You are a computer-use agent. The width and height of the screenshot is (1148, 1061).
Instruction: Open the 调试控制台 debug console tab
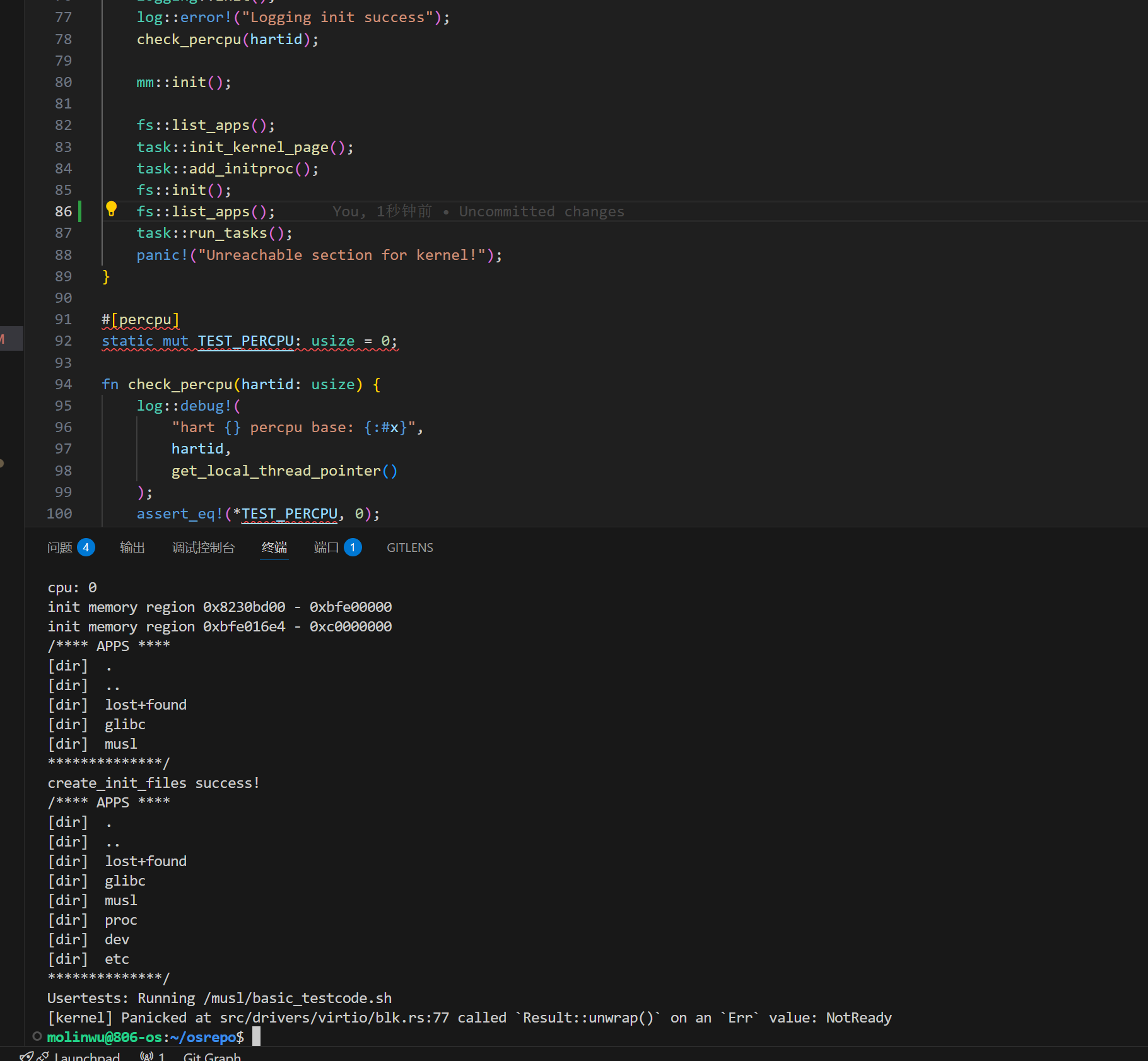(203, 548)
